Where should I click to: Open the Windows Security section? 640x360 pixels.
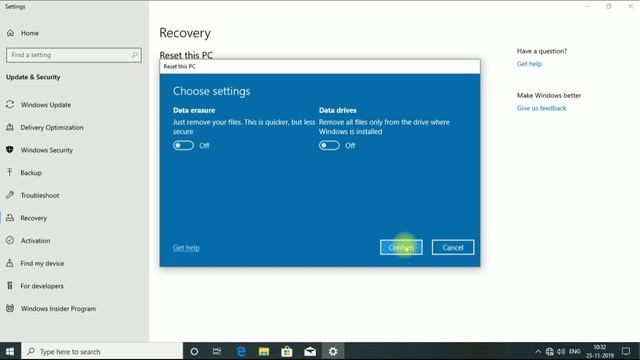pos(47,150)
